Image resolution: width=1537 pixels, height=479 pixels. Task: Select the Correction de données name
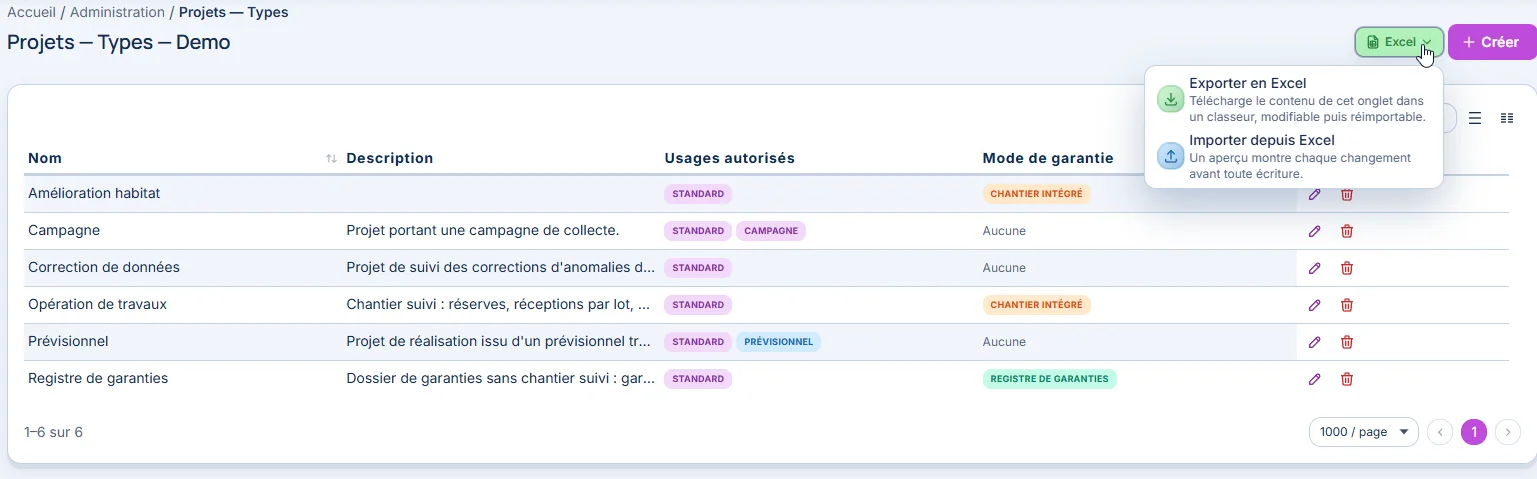click(104, 267)
